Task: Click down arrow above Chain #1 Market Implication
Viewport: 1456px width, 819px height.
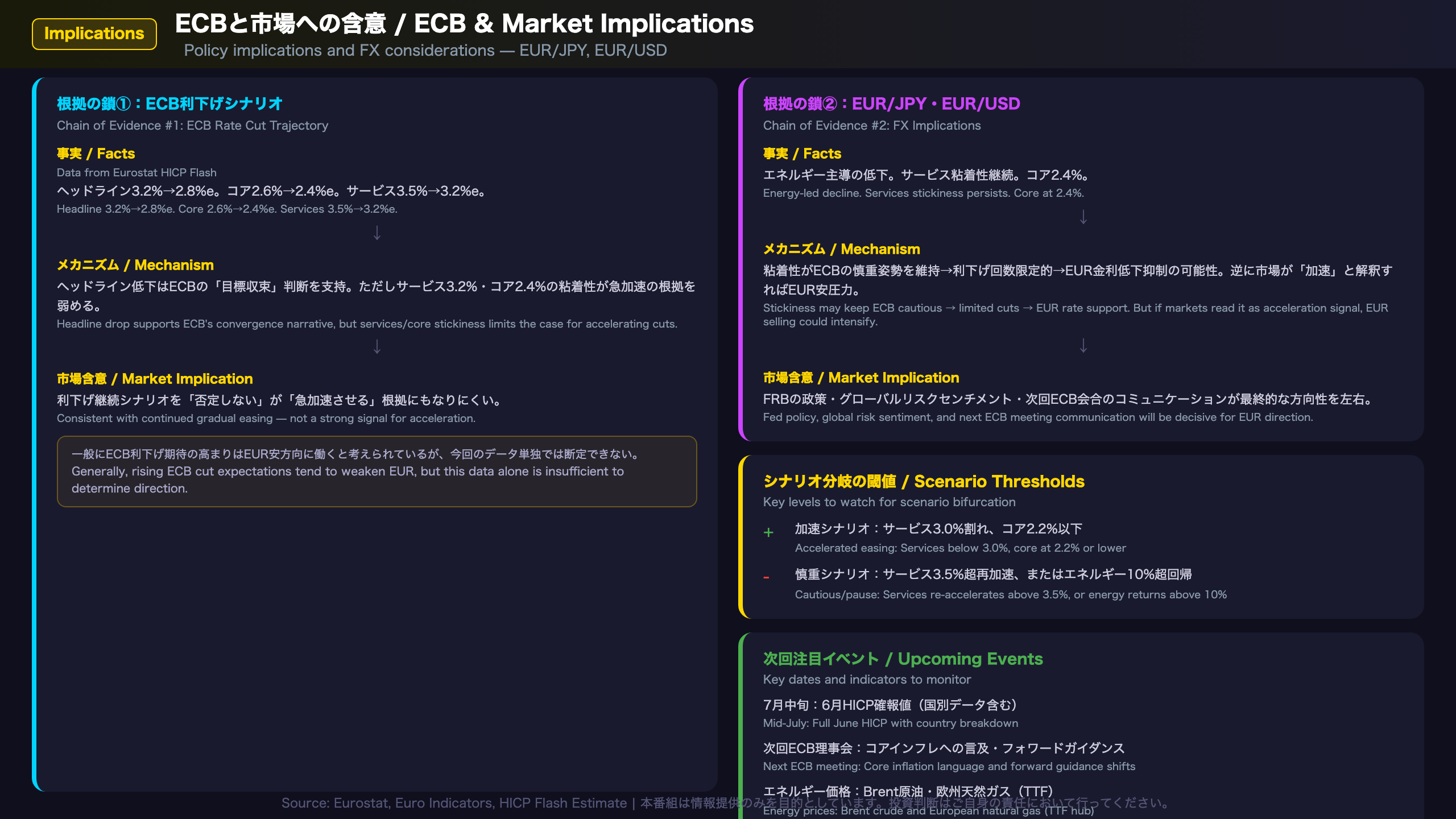Action: pyautogui.click(x=377, y=346)
